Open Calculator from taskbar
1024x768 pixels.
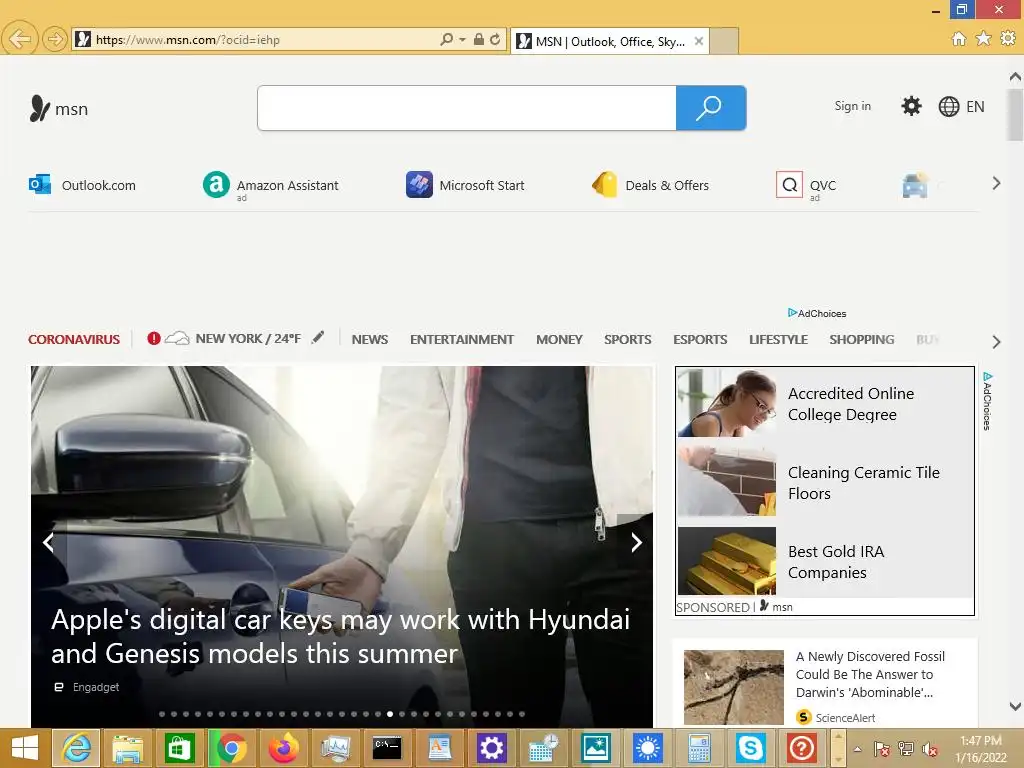(x=698, y=748)
